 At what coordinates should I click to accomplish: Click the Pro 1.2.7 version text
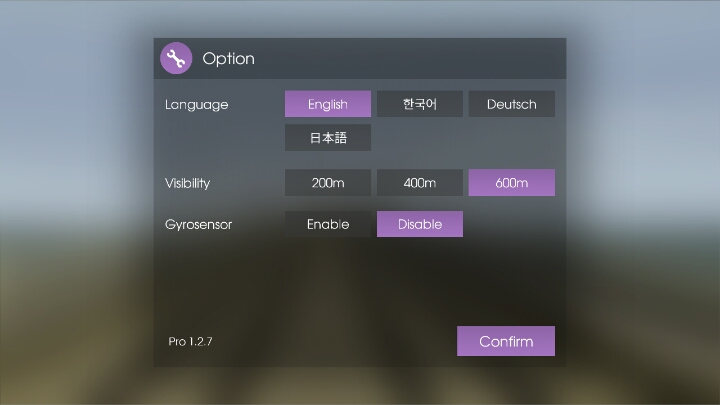[190, 341]
